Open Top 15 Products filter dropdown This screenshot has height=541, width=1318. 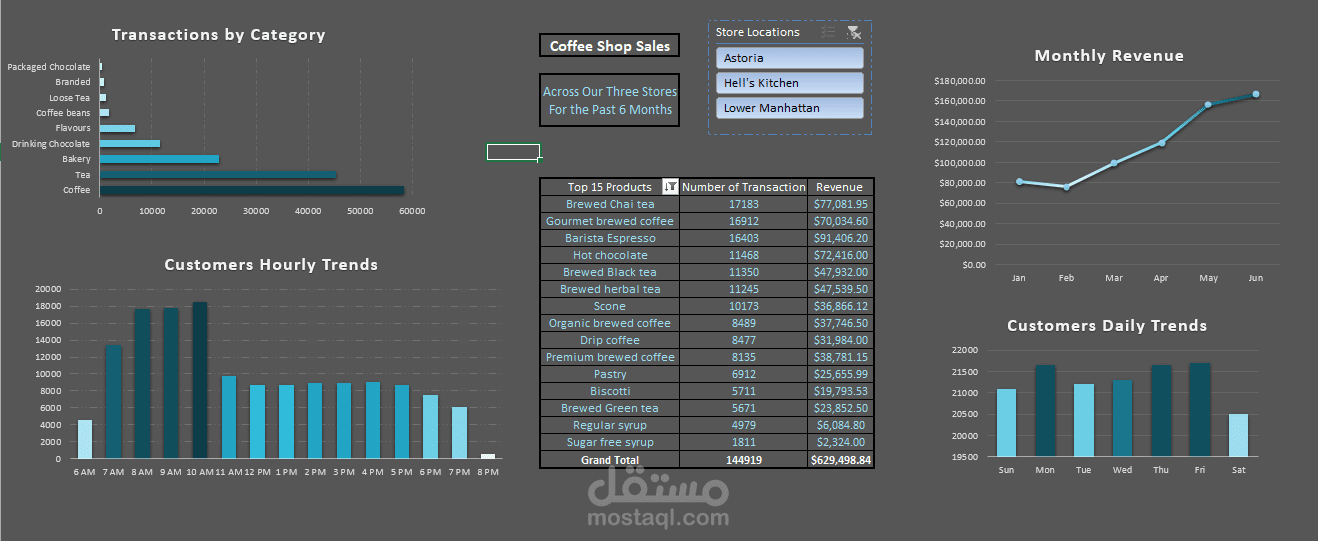tap(671, 187)
